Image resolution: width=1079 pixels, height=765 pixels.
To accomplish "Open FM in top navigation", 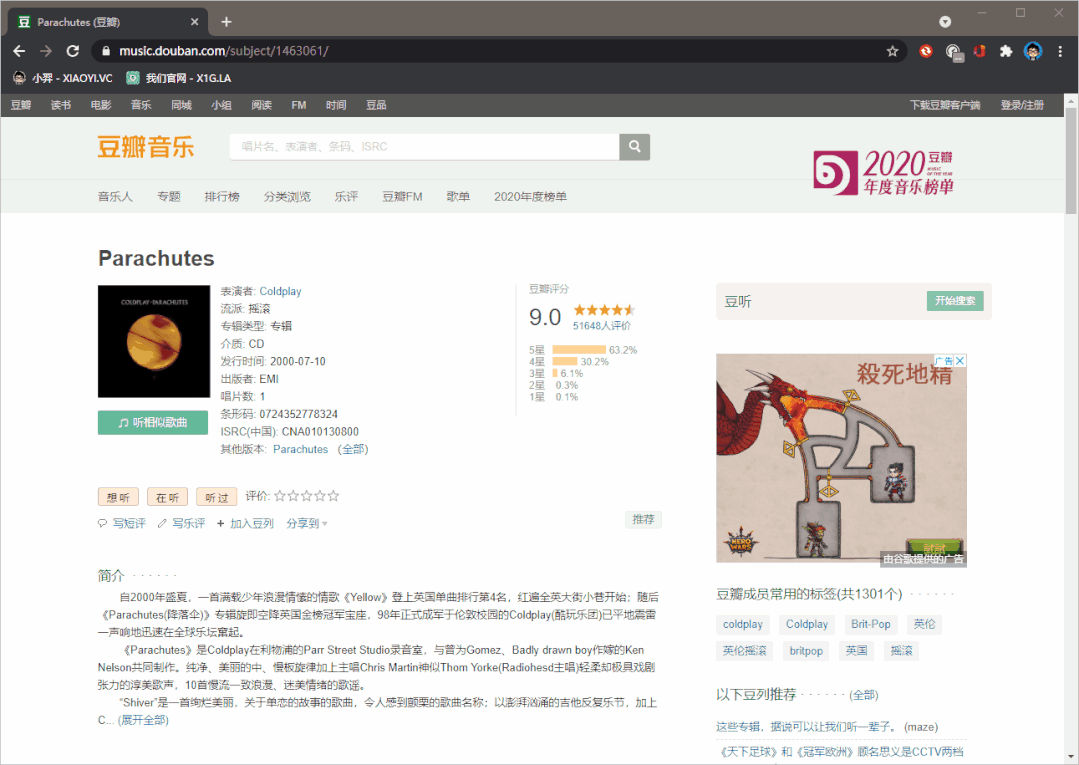I will [299, 105].
